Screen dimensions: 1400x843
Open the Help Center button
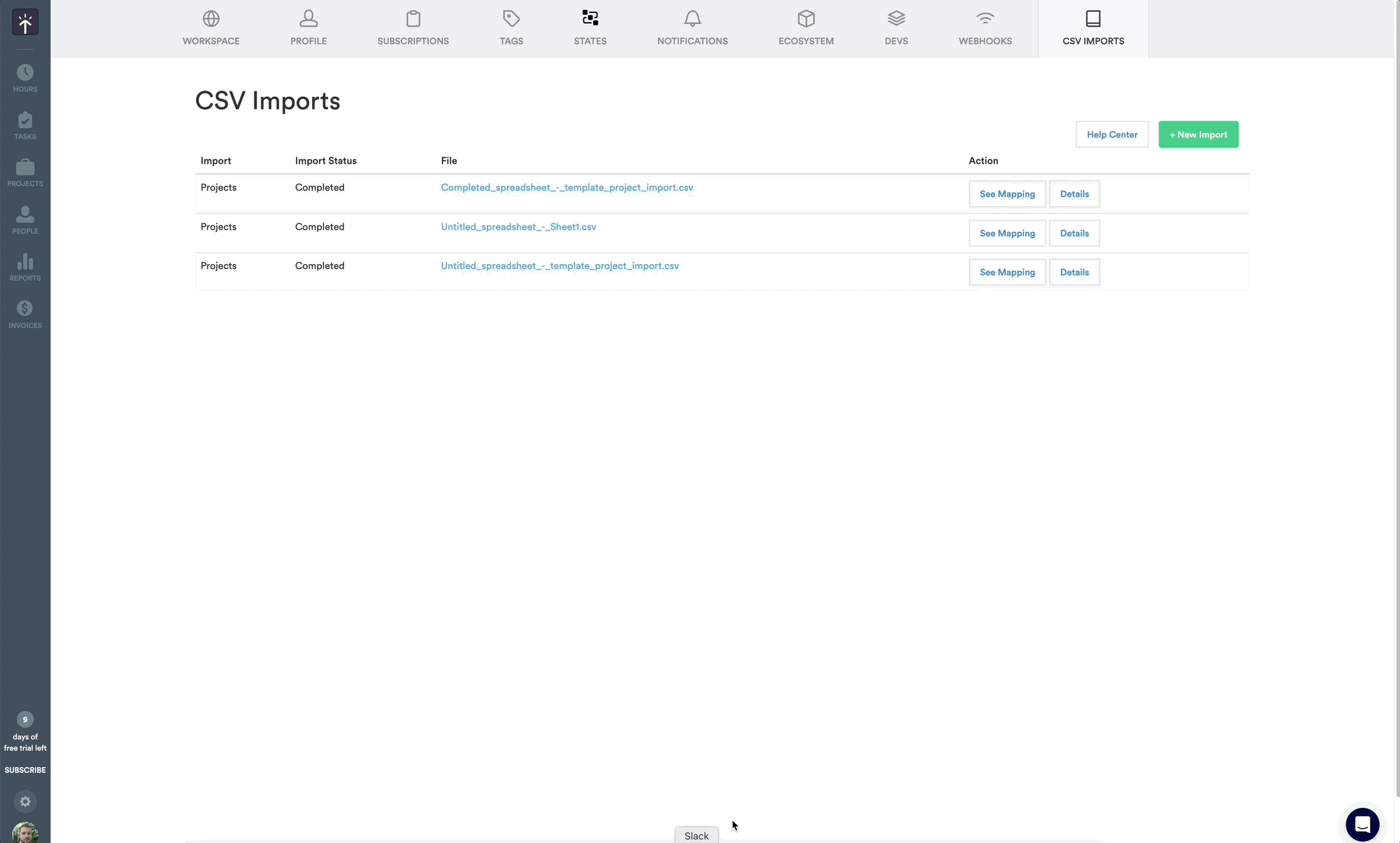pyautogui.click(x=1111, y=134)
